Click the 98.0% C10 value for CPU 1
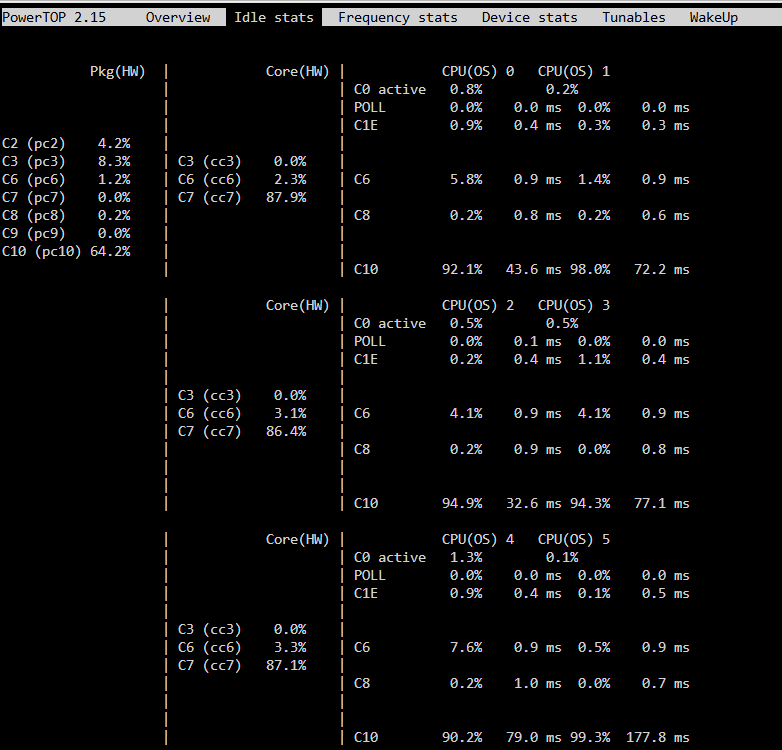 point(590,269)
